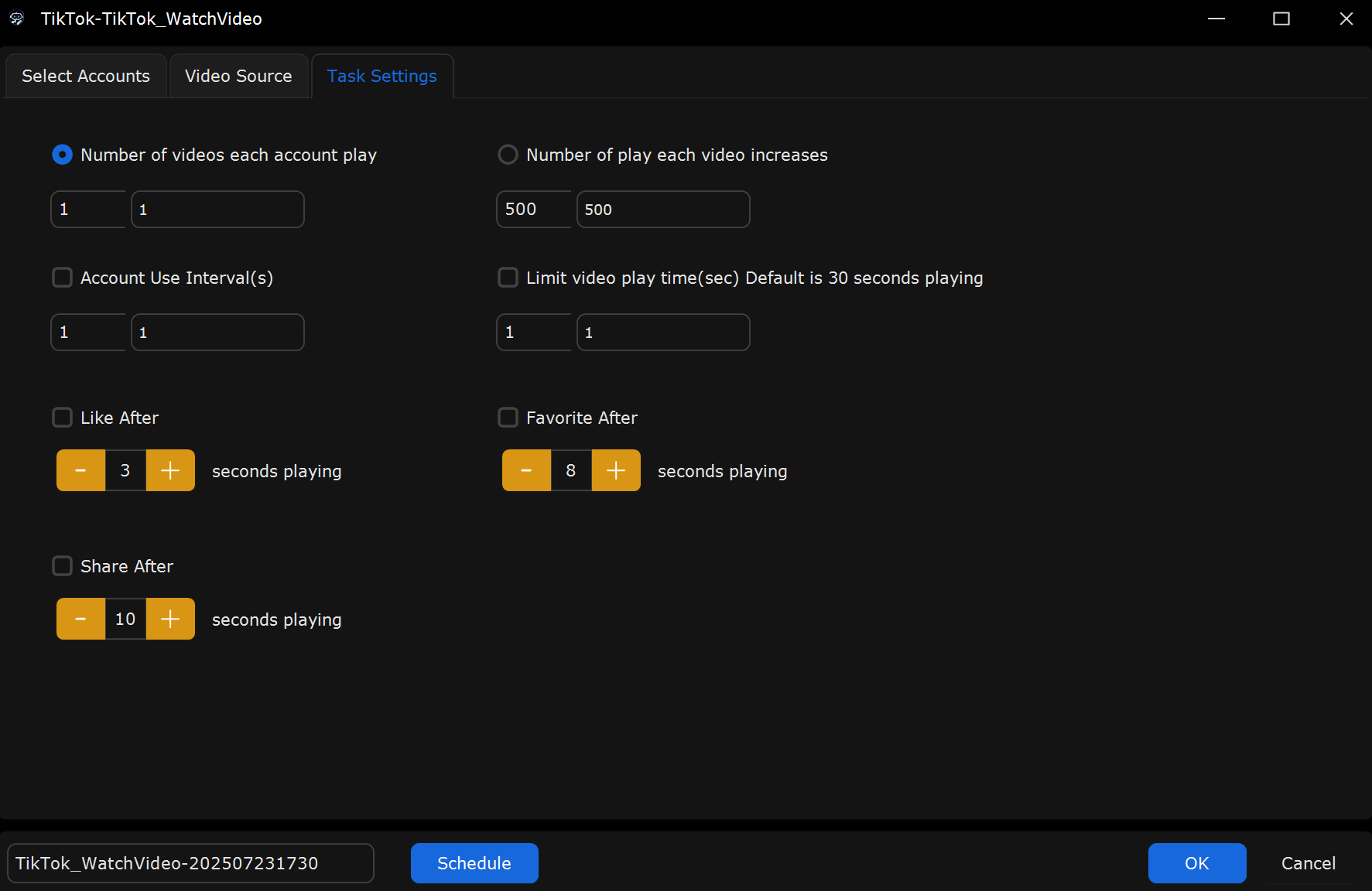Image resolution: width=1372 pixels, height=891 pixels.
Task: Decrease the Like After seconds value
Action: tap(80, 470)
